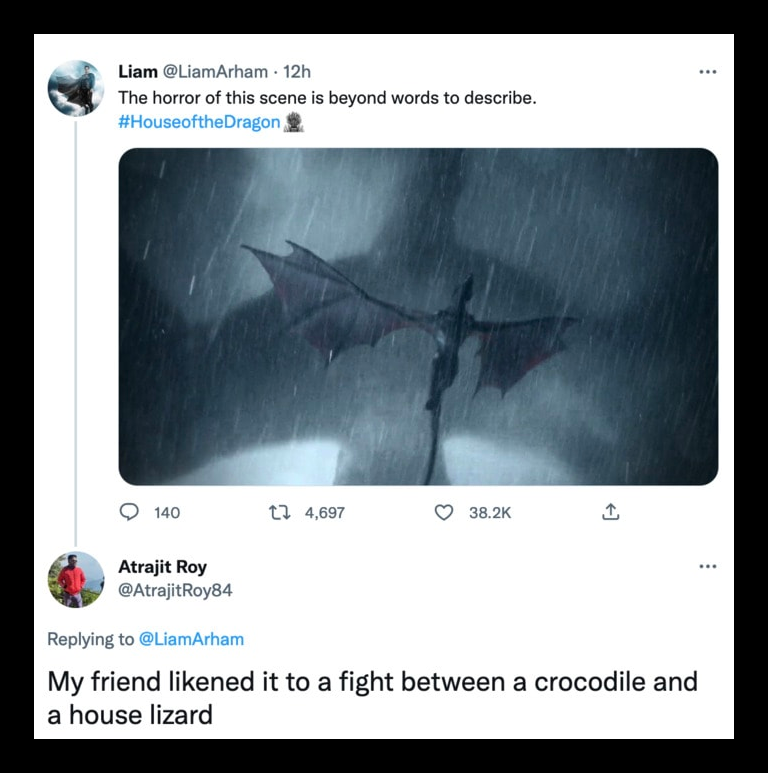Share Liam's tweet via the share icon
The image size is (768, 773).
pos(610,512)
